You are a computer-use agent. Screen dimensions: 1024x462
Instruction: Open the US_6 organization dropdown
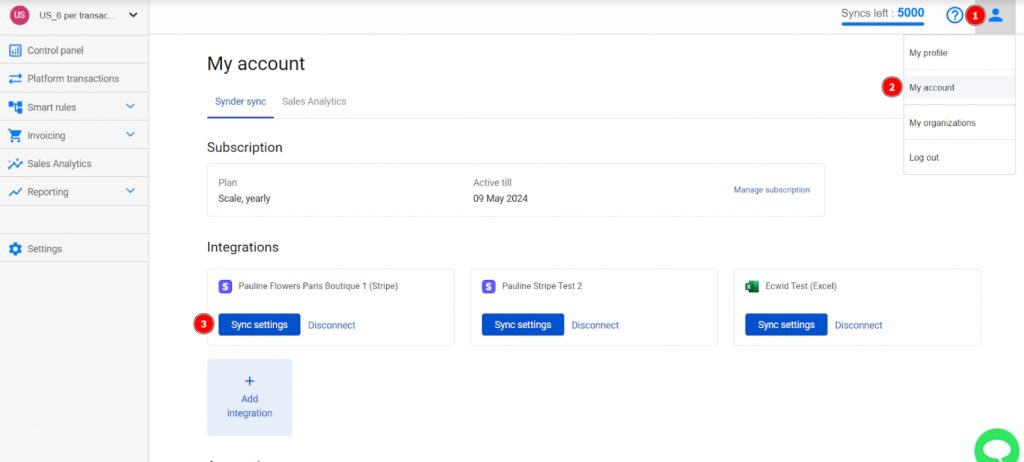click(74, 15)
